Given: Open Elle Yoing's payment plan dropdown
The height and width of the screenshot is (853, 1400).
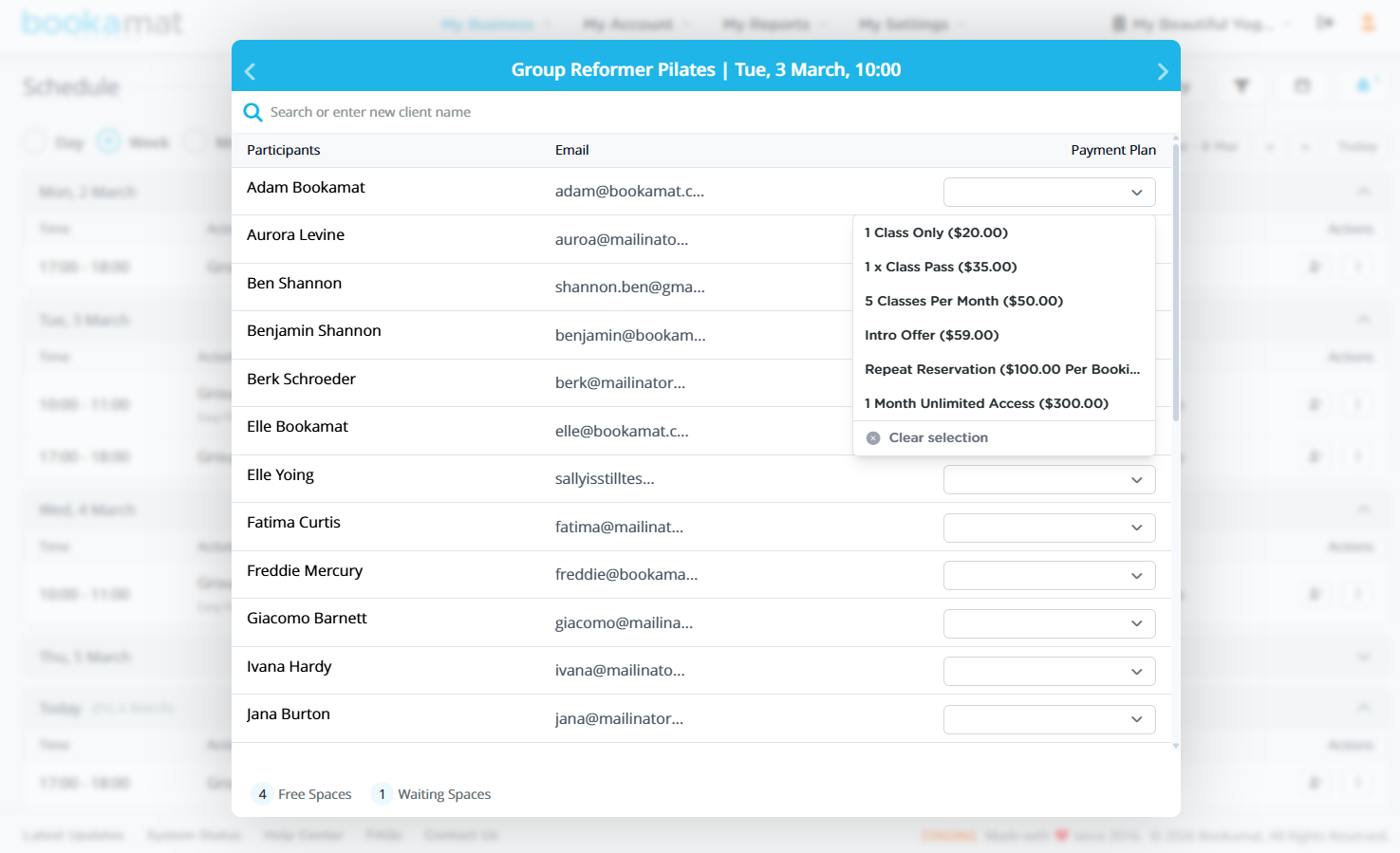Looking at the screenshot, I should click(1049, 480).
